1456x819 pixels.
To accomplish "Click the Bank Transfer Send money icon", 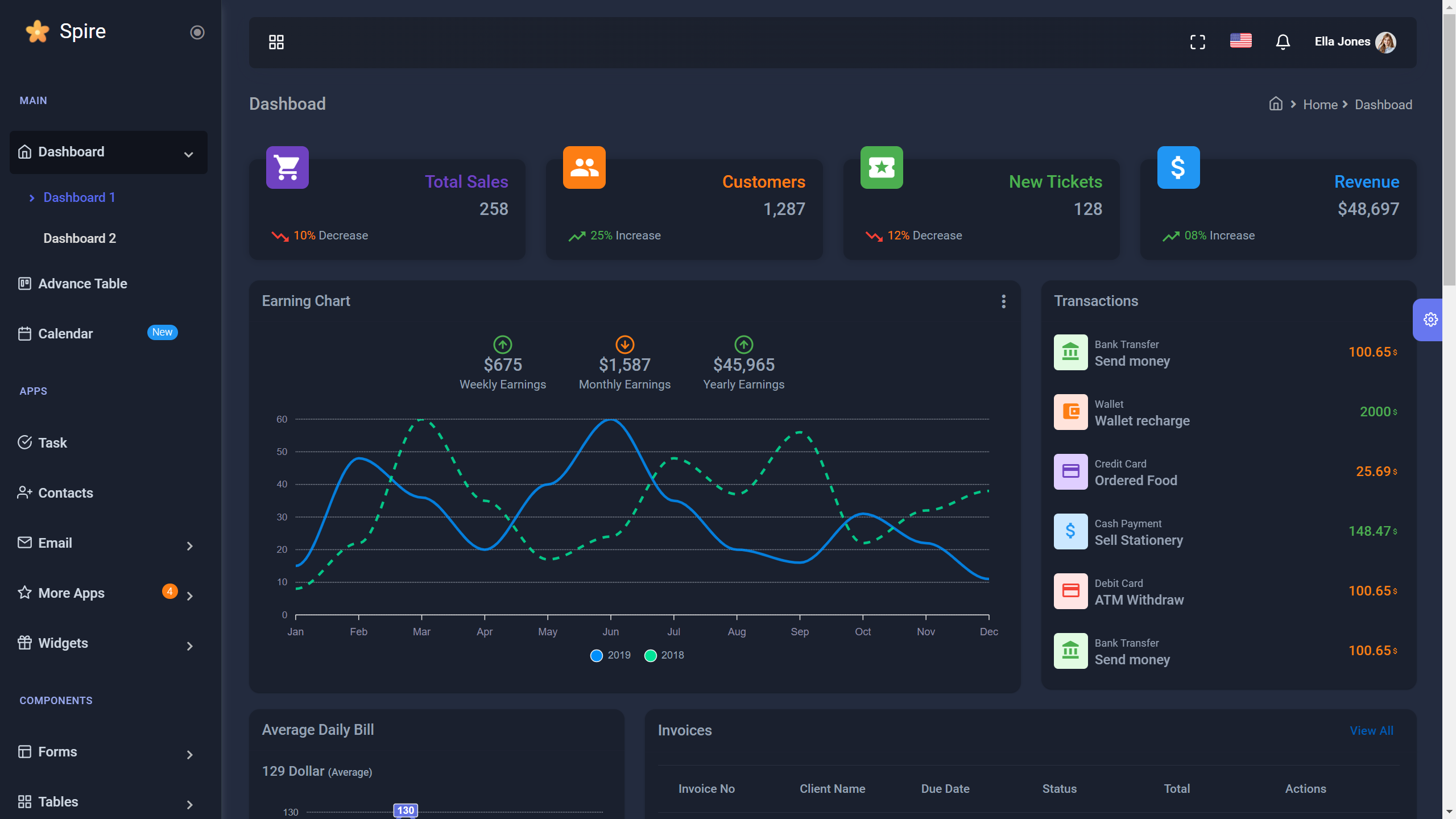I will [x=1071, y=352].
